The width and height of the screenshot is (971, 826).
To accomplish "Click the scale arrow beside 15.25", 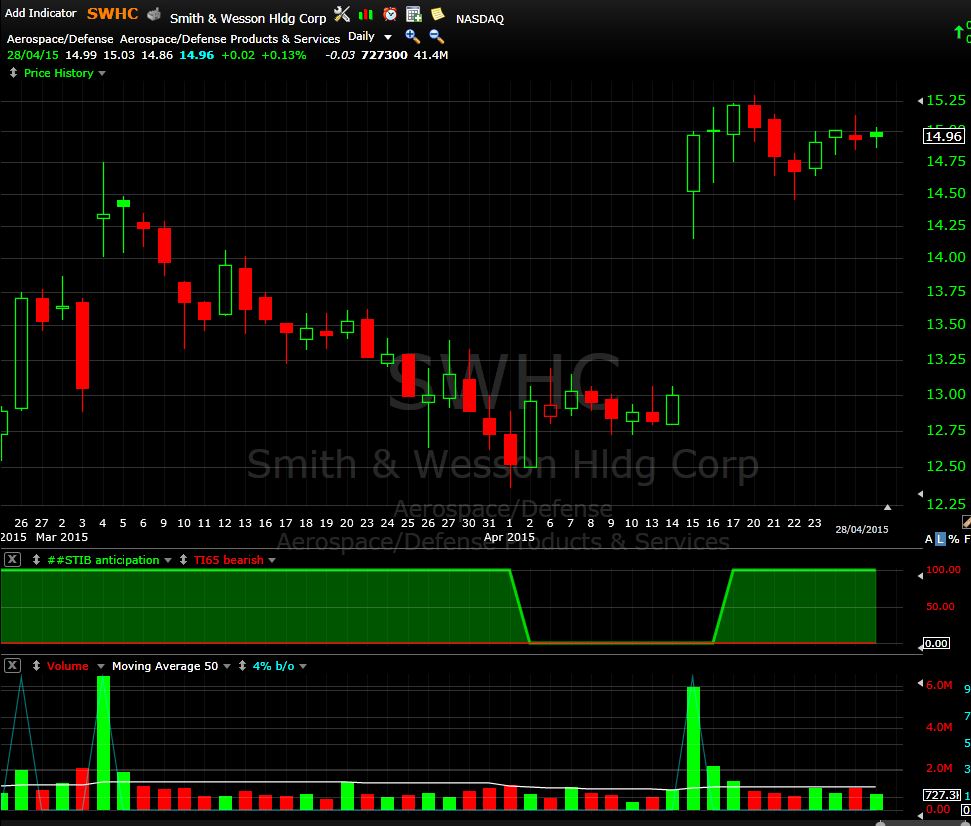I will [x=920, y=100].
